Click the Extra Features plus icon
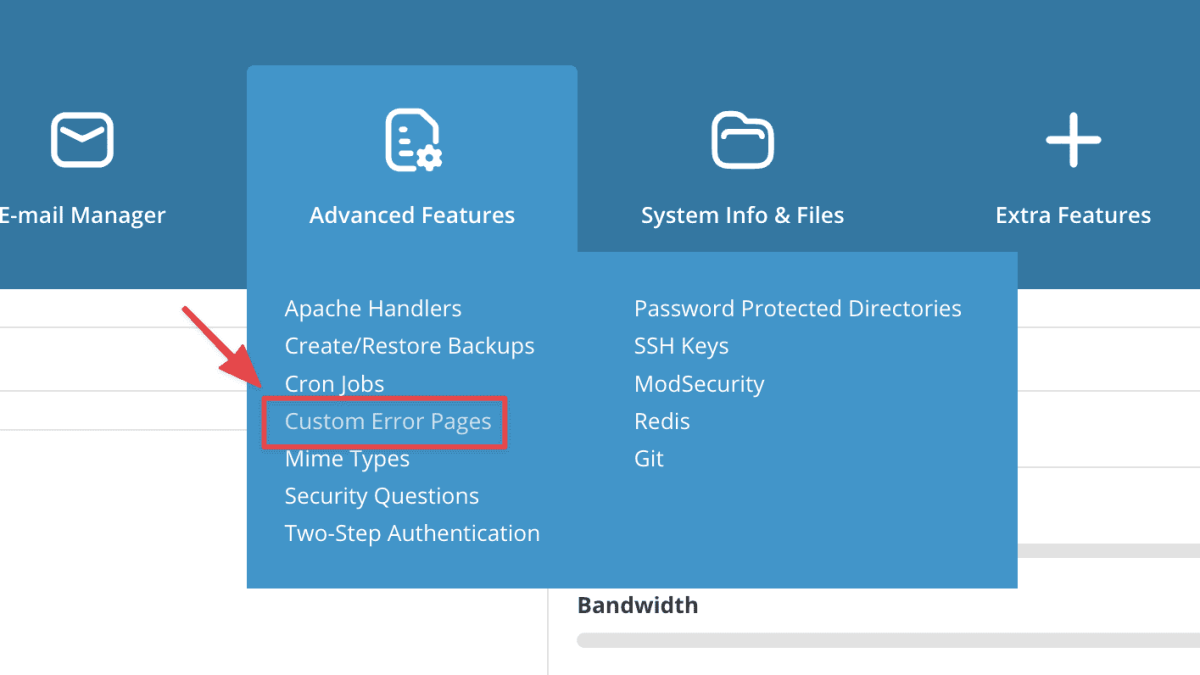The width and height of the screenshot is (1200, 675). point(1073,140)
